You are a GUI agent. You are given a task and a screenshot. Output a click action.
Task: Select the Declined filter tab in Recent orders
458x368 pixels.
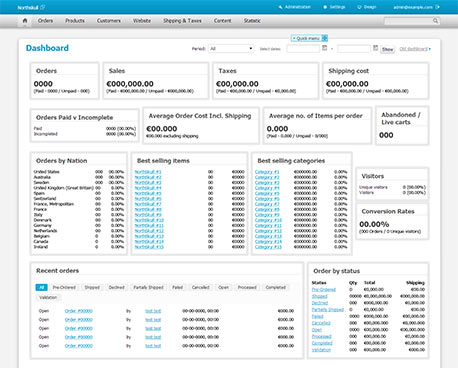pyautogui.click(x=116, y=287)
